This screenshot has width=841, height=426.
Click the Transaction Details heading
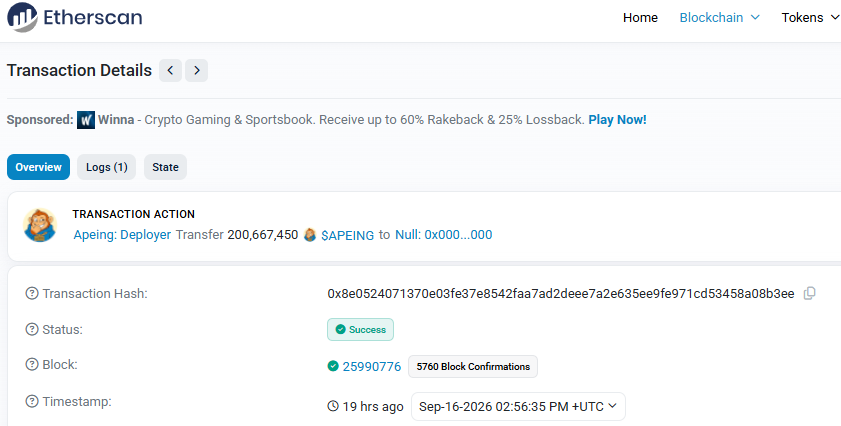pyautogui.click(x=79, y=70)
